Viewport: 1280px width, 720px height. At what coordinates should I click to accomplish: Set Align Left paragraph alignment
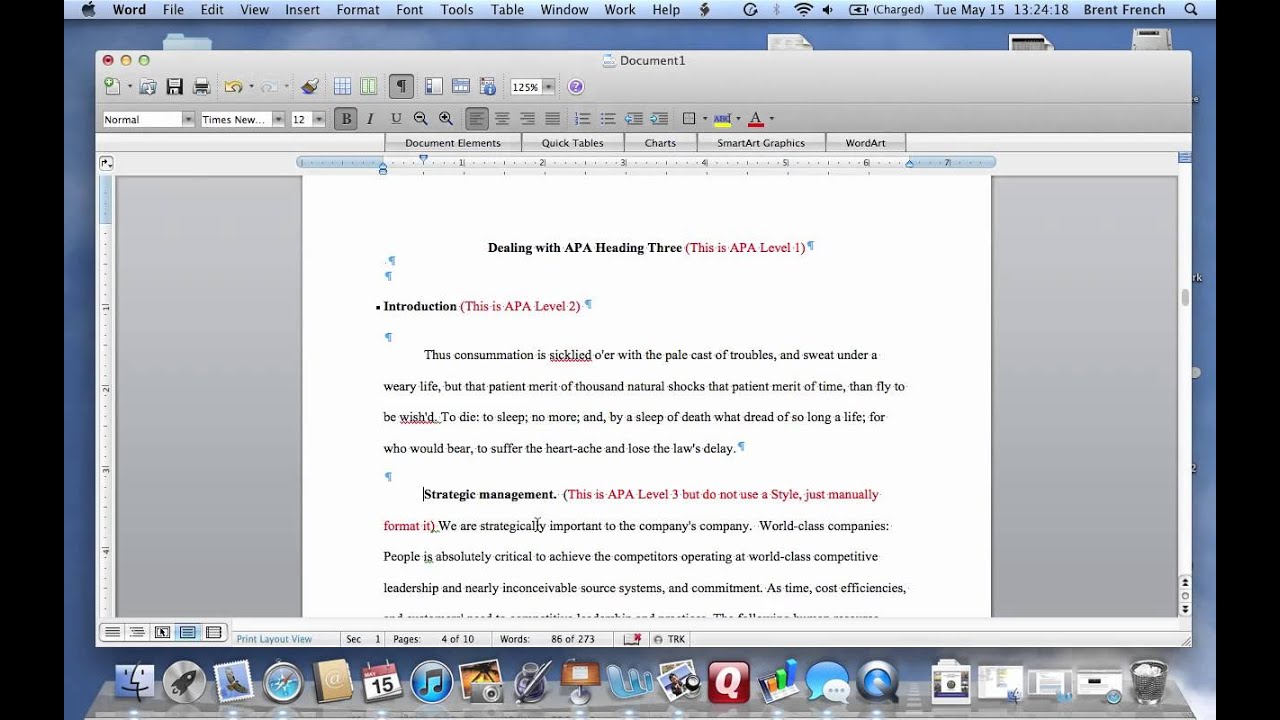477,119
